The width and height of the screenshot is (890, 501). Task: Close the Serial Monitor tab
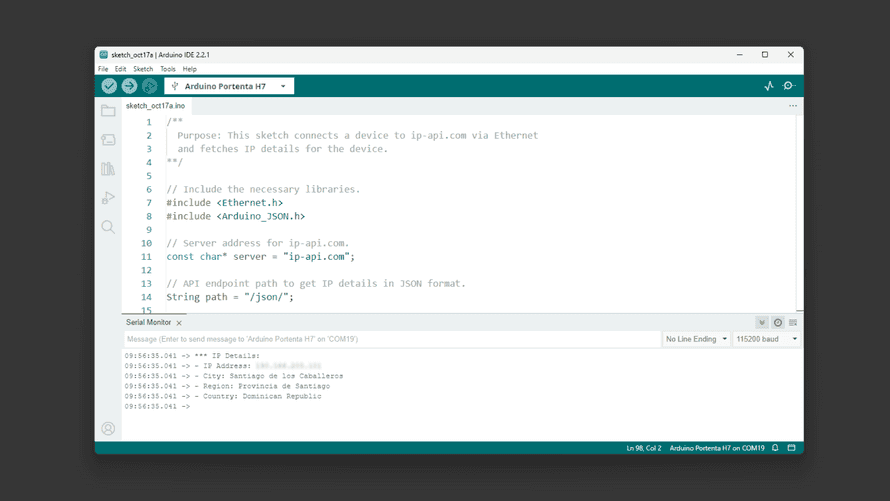[179, 323]
